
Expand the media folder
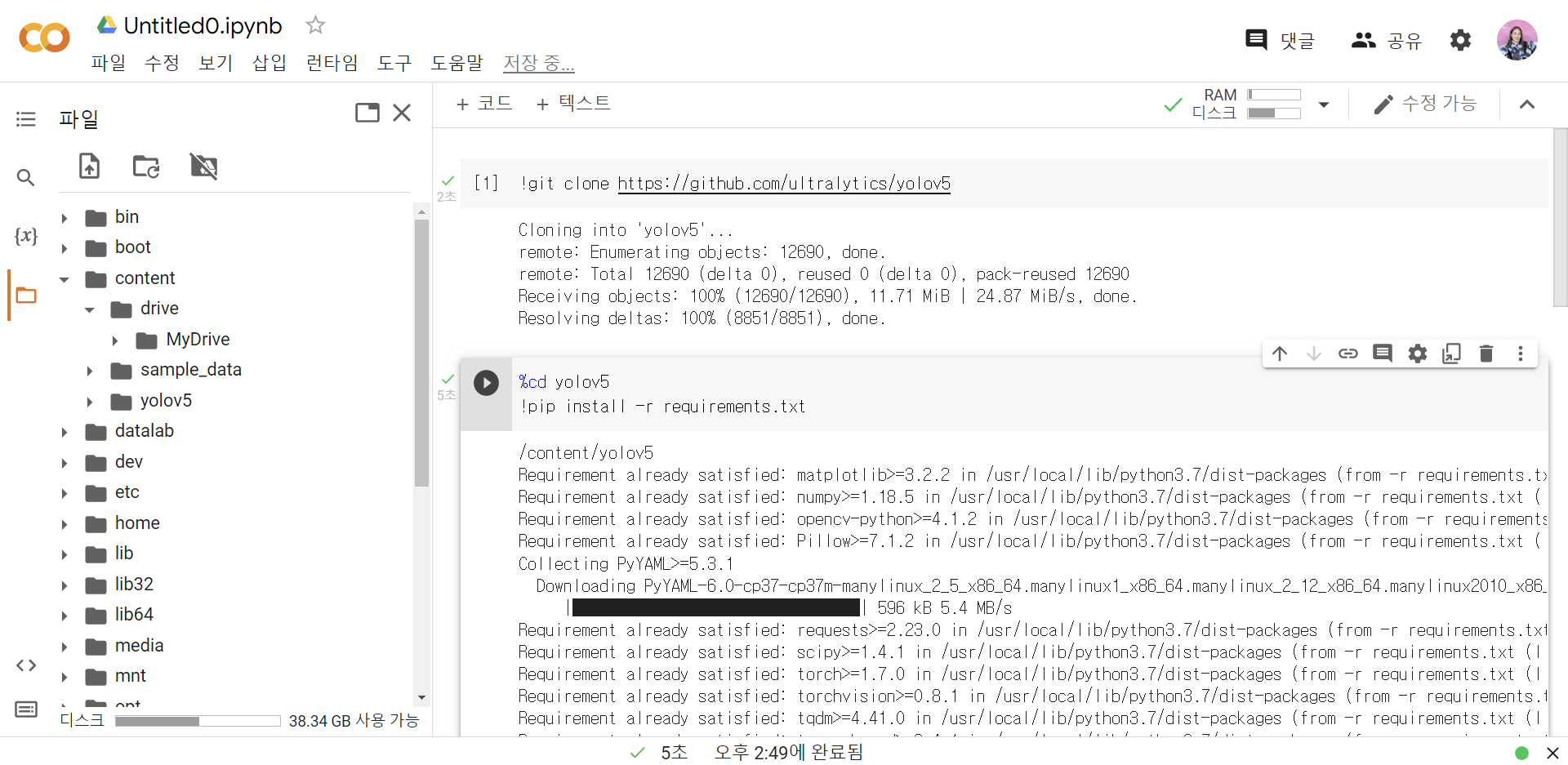tap(65, 647)
